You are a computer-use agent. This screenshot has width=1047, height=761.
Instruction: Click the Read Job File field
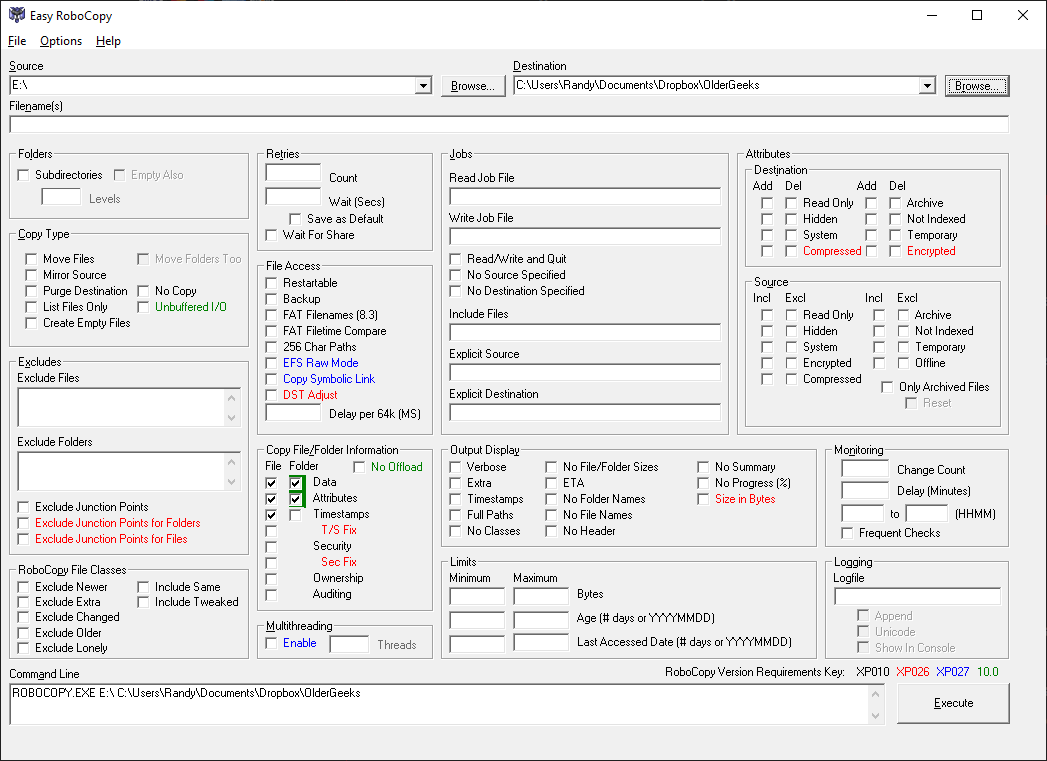point(585,196)
